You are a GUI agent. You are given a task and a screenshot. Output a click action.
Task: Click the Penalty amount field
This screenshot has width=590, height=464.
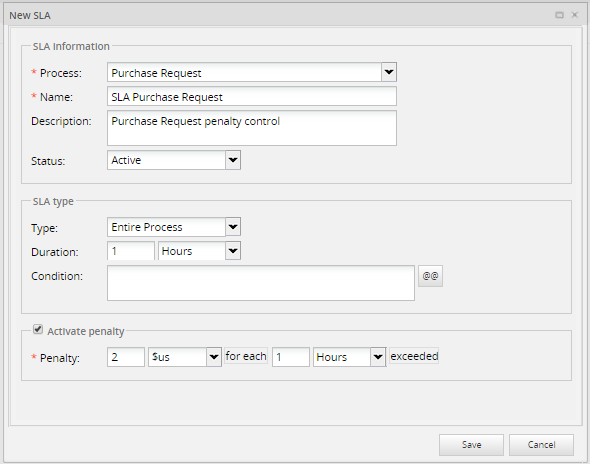click(x=126, y=357)
